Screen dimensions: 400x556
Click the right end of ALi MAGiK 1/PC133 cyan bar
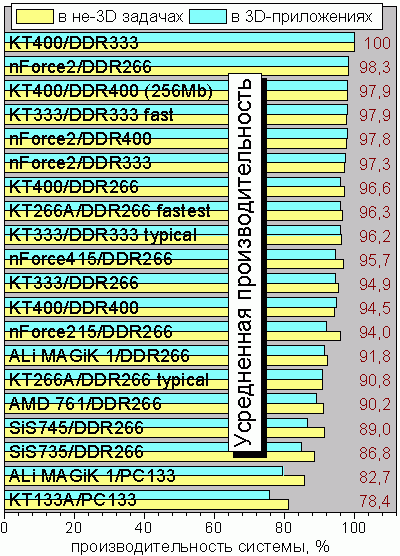click(x=282, y=471)
